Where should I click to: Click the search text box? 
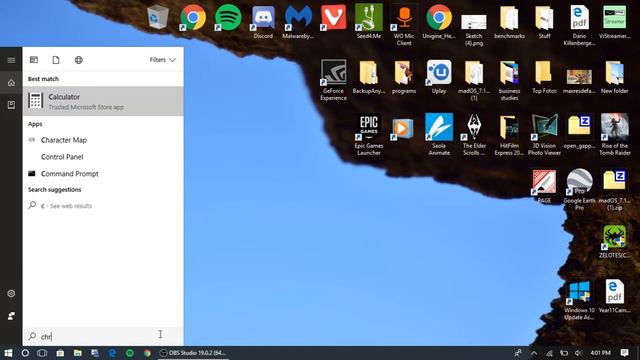(103, 336)
